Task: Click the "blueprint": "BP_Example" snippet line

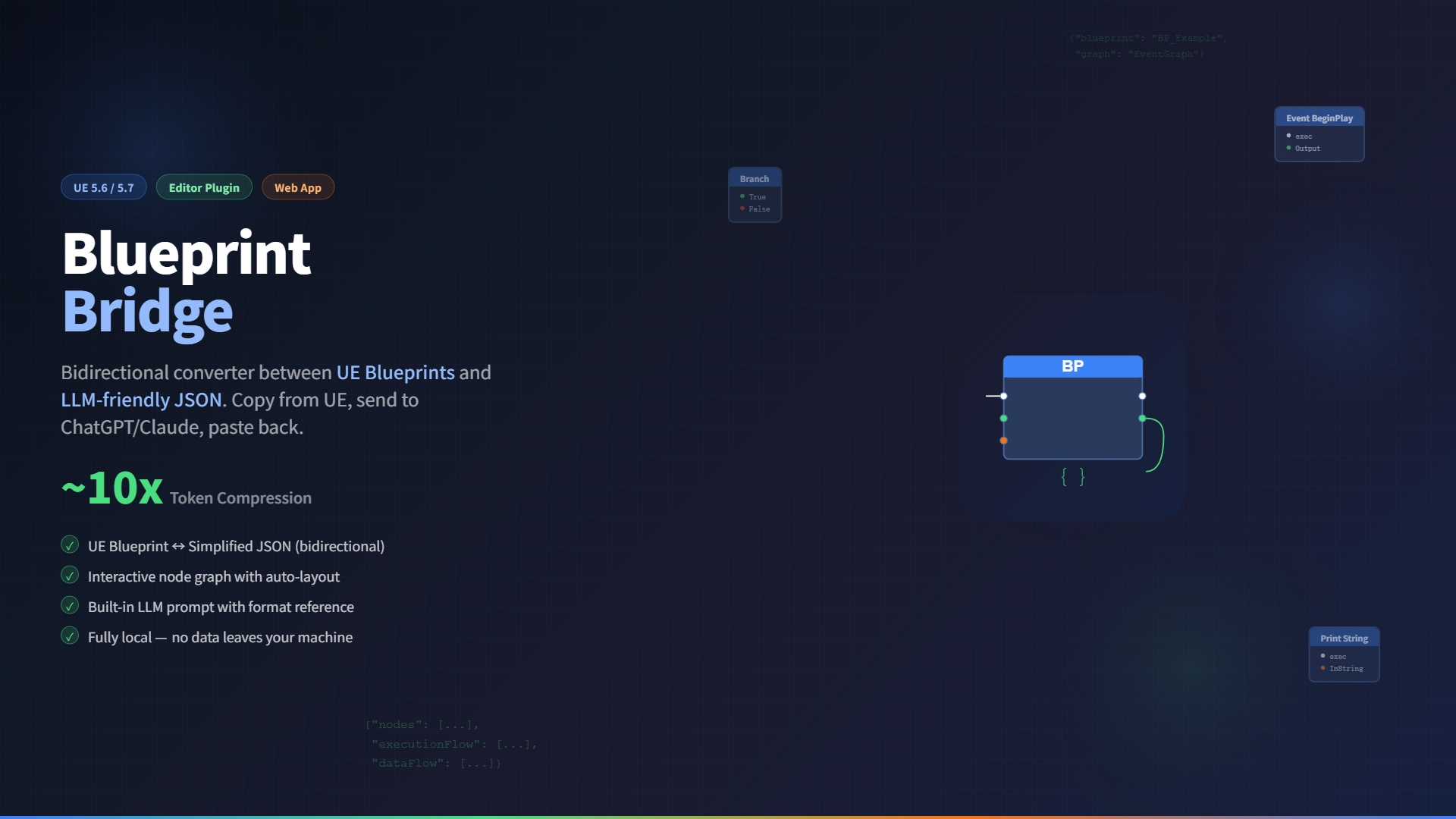Action: point(1148,38)
